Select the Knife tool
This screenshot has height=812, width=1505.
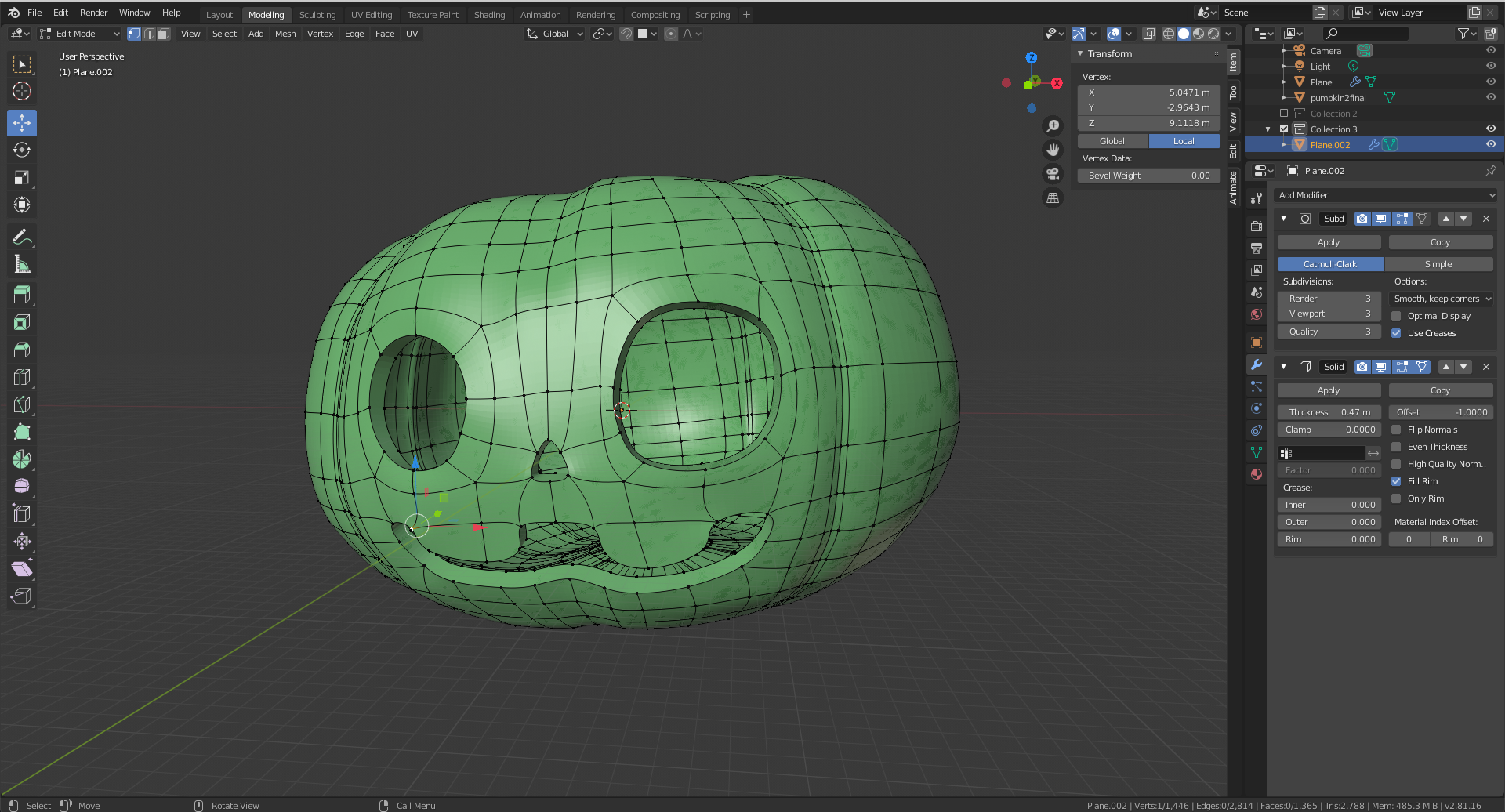click(x=22, y=404)
